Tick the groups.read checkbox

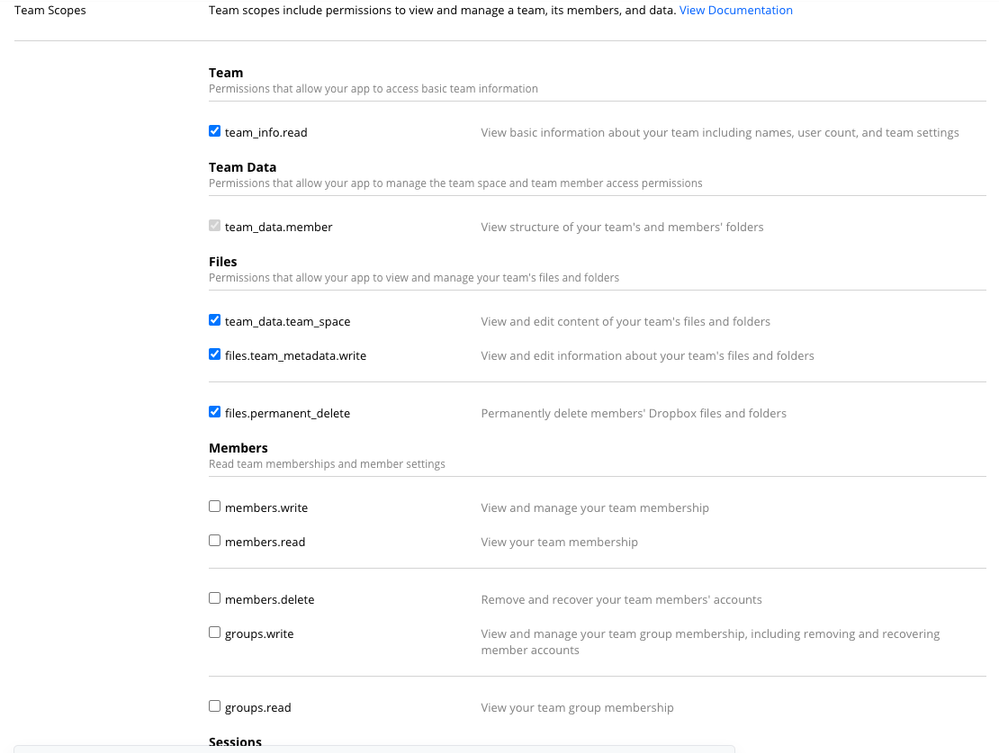215,707
